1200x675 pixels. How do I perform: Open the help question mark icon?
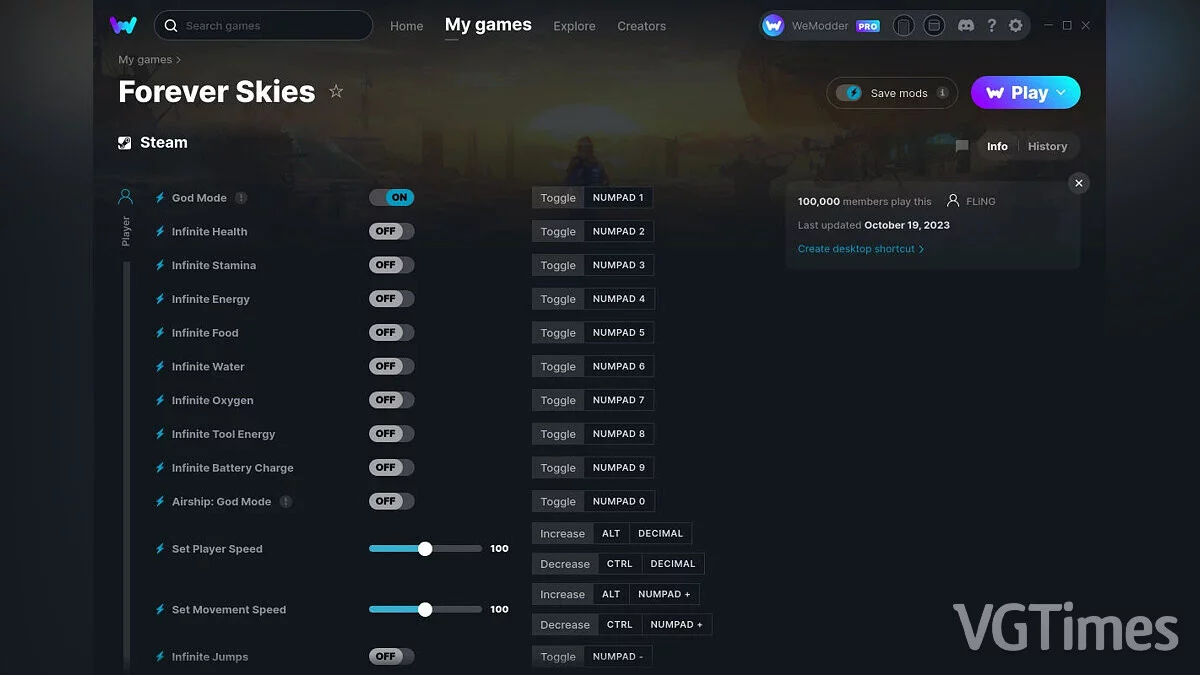coord(991,25)
